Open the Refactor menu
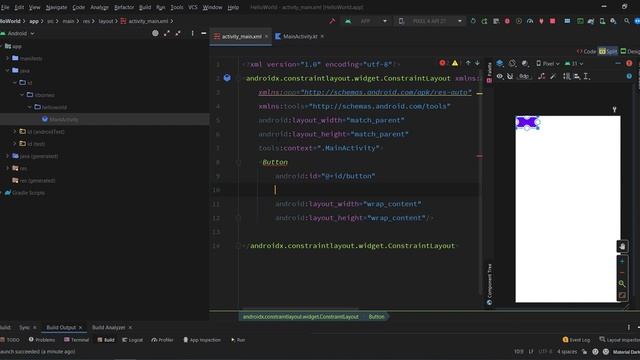The height and width of the screenshot is (360, 640). [124, 7]
